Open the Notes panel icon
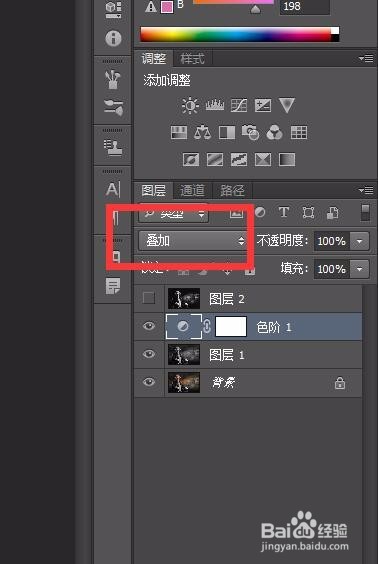The width and height of the screenshot is (378, 564). click(113, 286)
